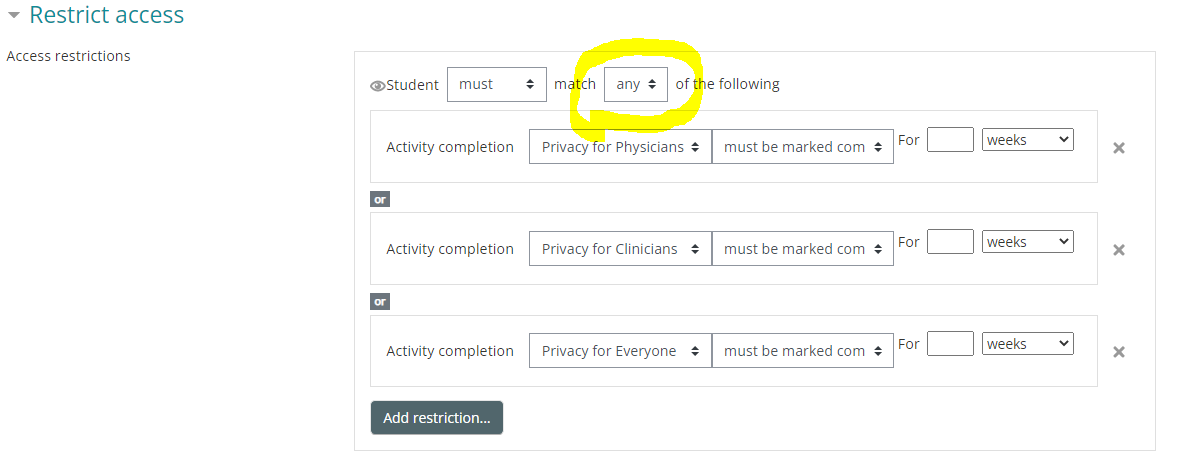The image size is (1179, 468).
Task: Open completion condition dropdown for Clinicians row
Action: point(802,249)
